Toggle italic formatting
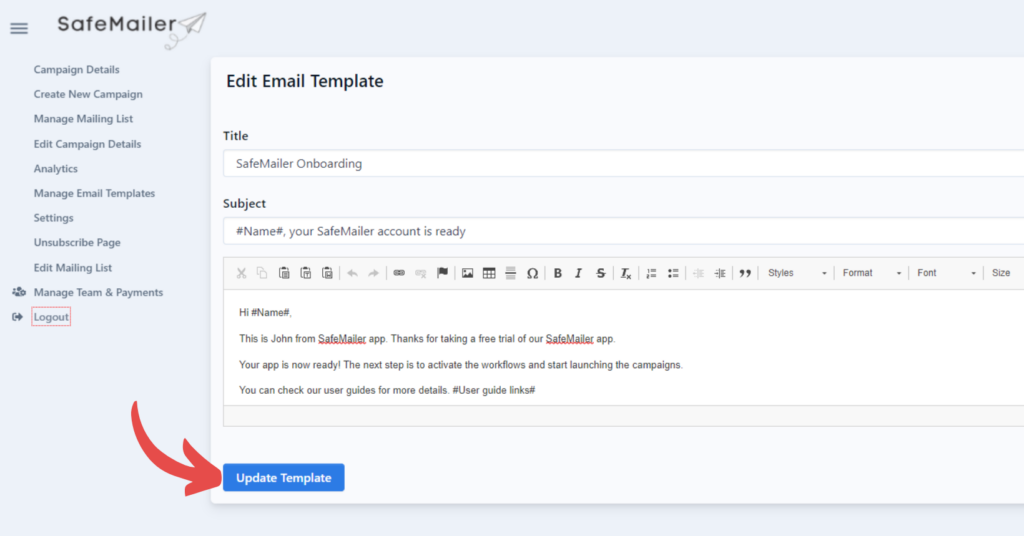1024x536 pixels. click(579, 273)
